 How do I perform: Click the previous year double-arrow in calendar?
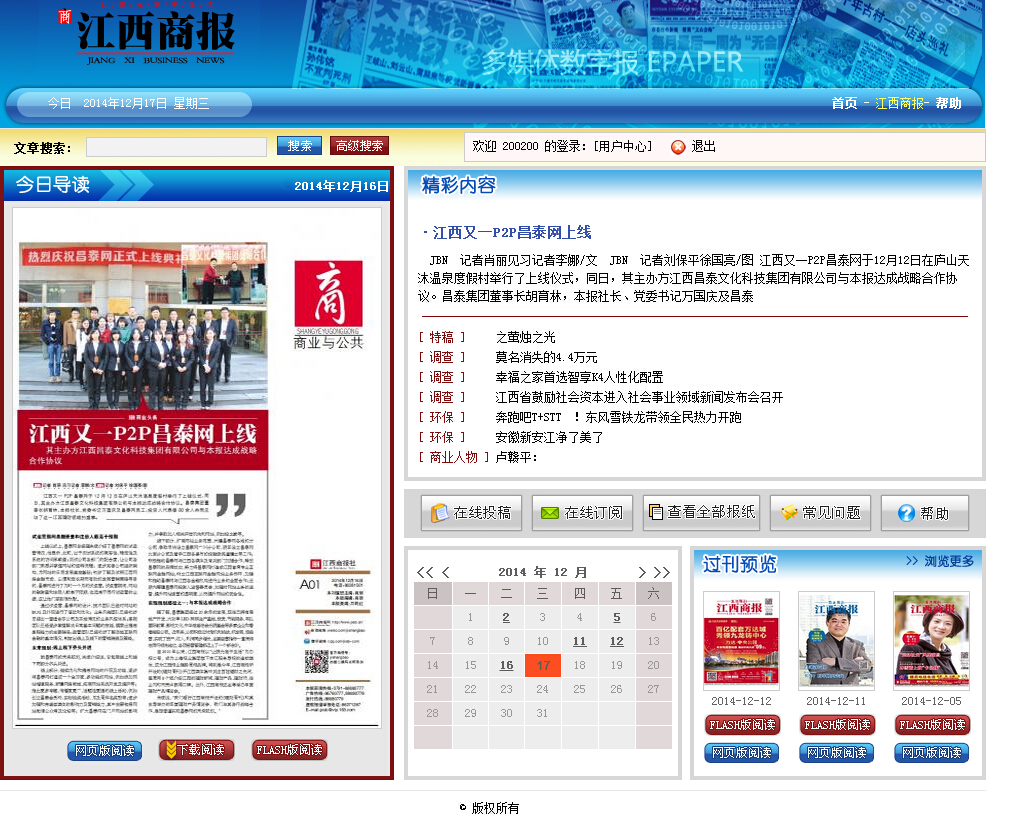(425, 572)
